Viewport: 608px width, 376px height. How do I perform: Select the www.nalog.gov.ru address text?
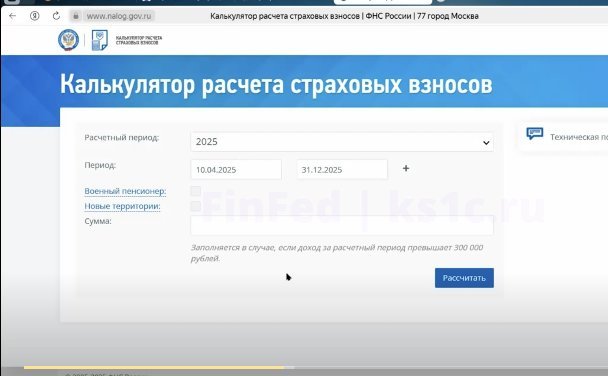click(119, 16)
